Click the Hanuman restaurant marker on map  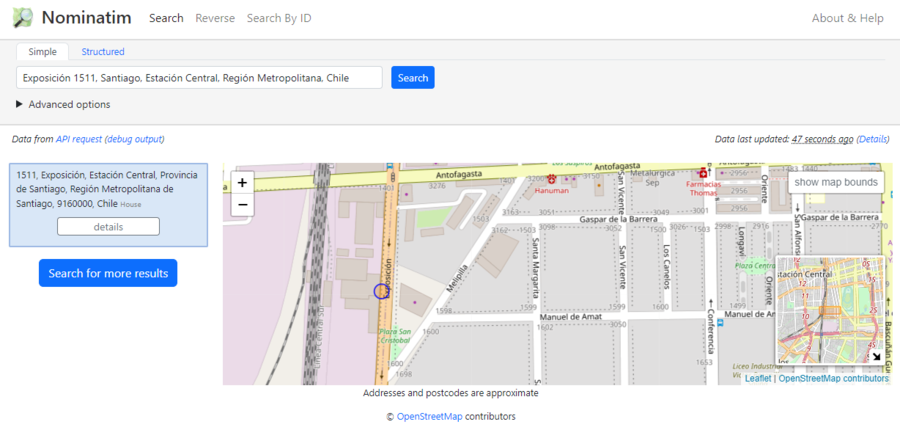click(x=552, y=179)
